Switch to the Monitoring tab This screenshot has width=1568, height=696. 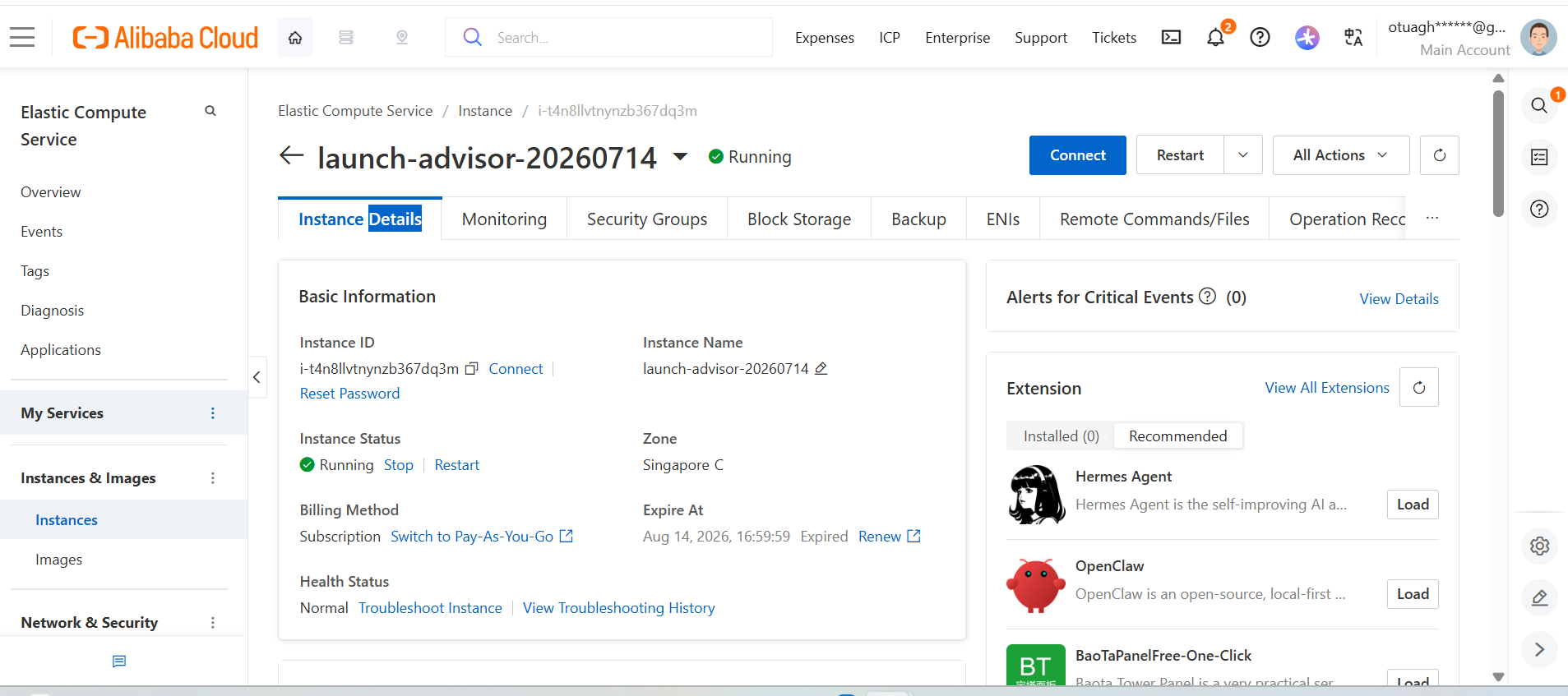[504, 219]
